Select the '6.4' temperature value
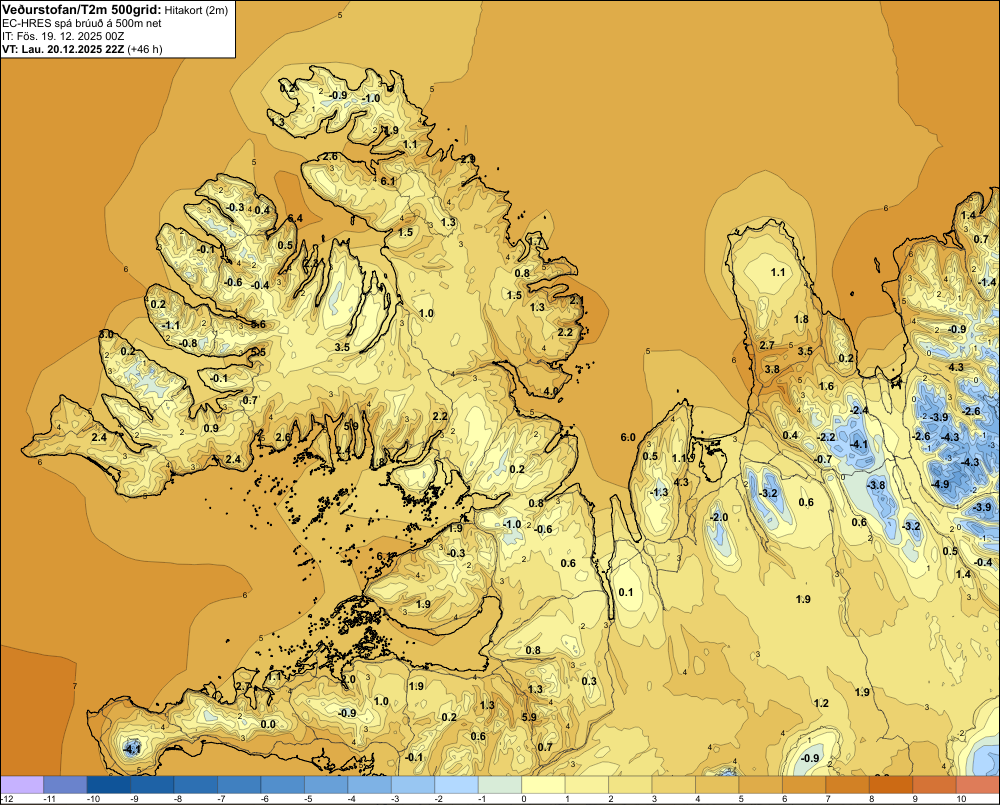Screen dimensions: 1000x805 [x=295, y=218]
